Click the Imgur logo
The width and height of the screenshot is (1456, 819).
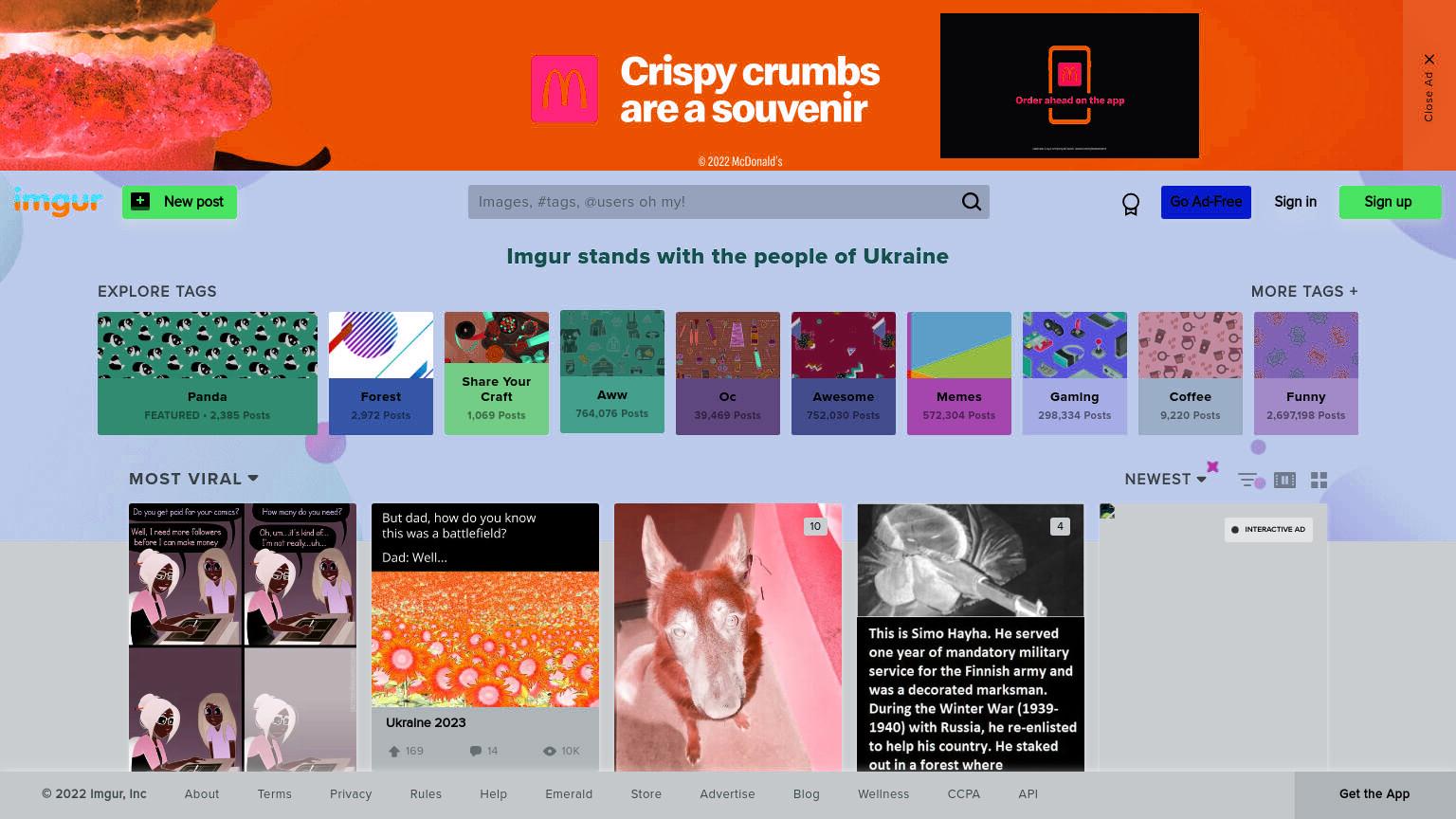[58, 202]
